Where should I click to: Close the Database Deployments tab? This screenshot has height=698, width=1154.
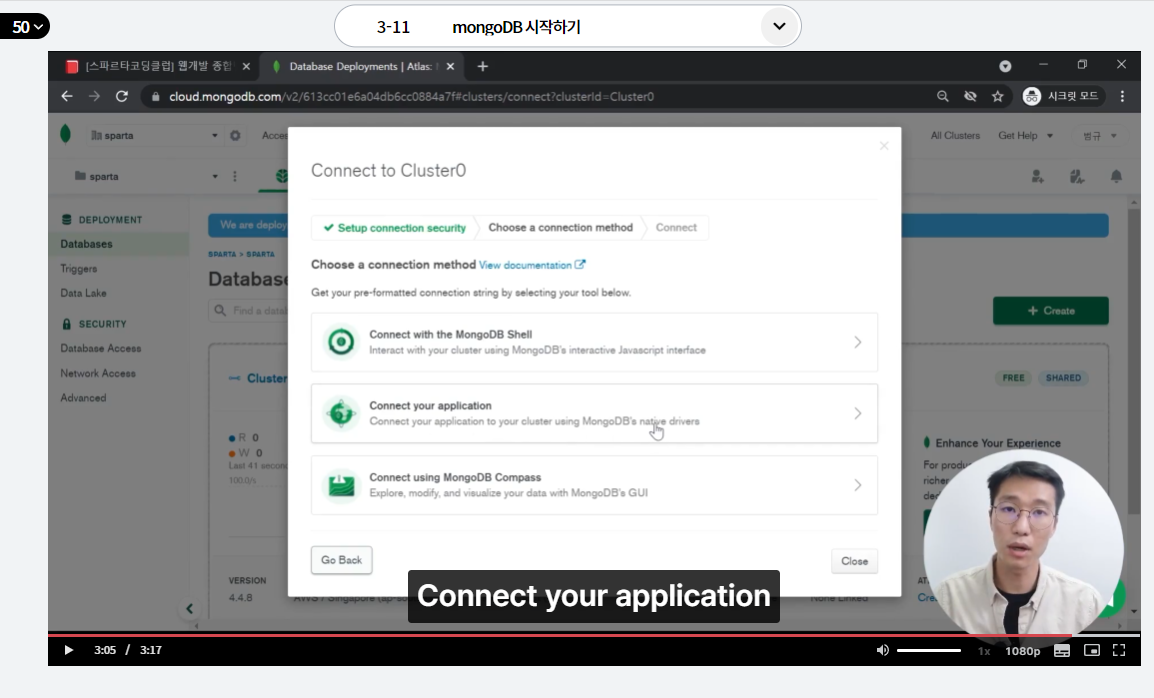tap(450, 66)
